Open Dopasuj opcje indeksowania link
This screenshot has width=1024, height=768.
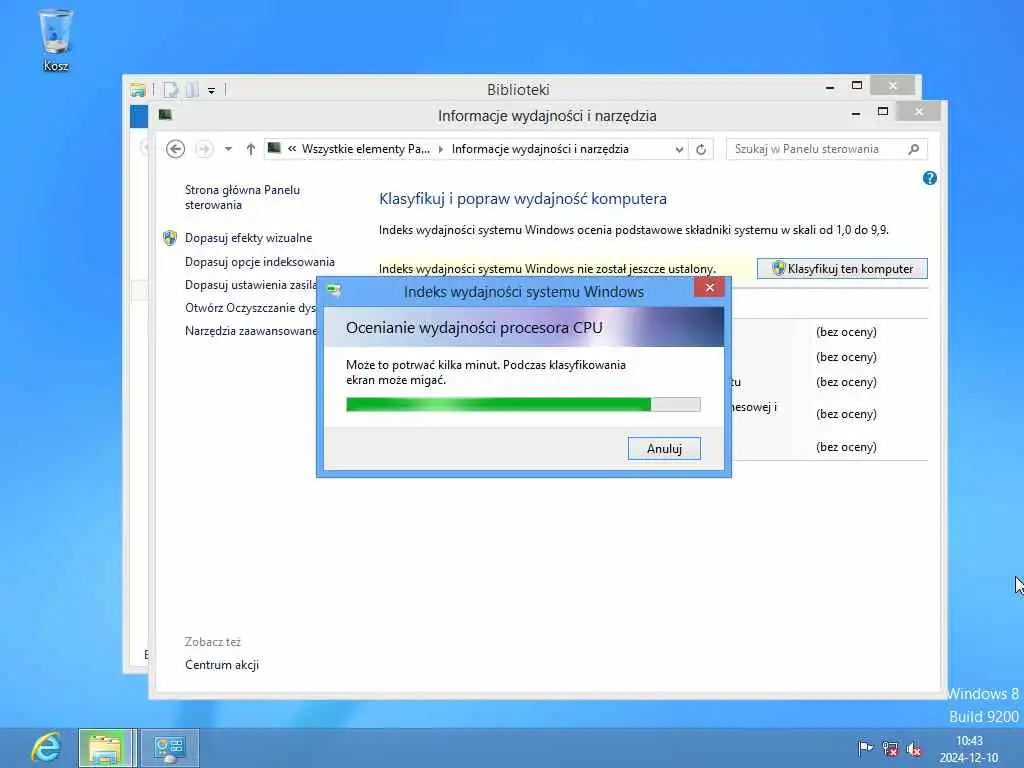click(259, 261)
